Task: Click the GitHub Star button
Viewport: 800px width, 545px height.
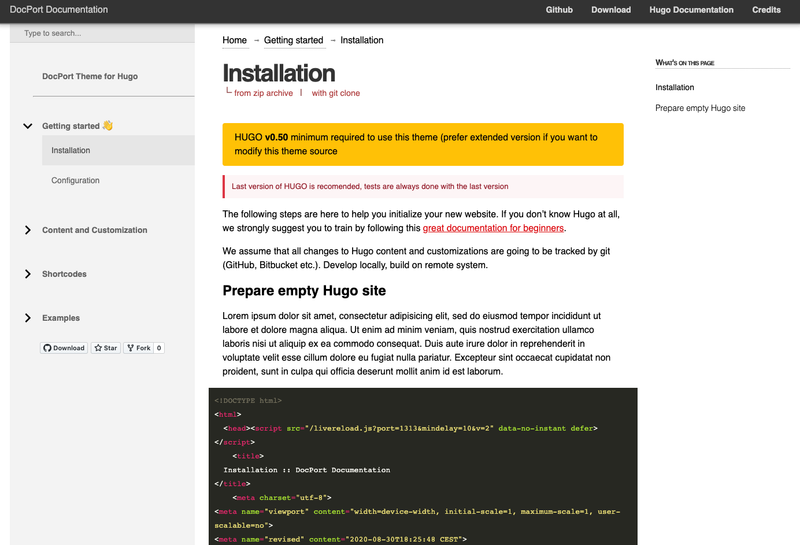Action: (x=106, y=348)
